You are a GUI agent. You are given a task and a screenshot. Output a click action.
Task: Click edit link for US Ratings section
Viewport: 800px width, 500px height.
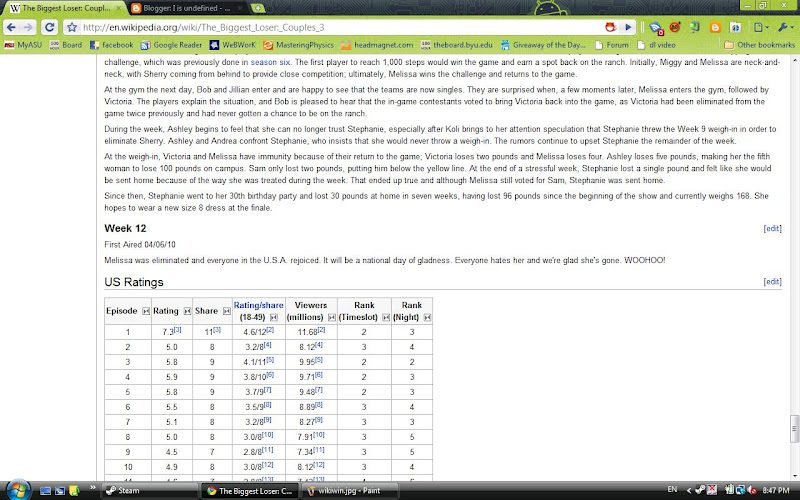pyautogui.click(x=772, y=282)
